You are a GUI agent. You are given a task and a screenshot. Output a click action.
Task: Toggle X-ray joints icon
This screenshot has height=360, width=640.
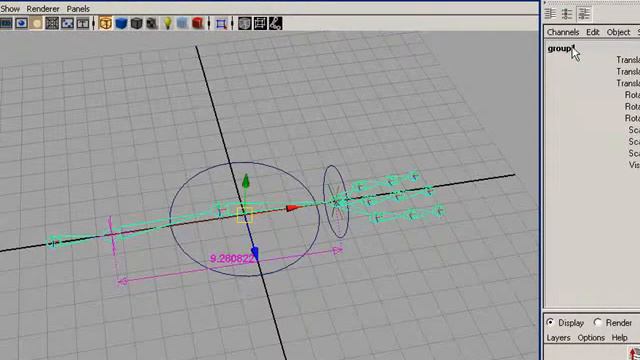coord(276,23)
